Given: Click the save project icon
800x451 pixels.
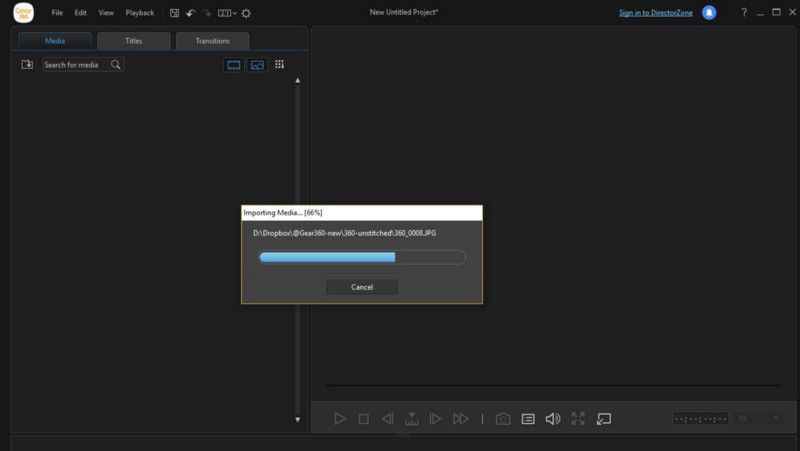Looking at the screenshot, I should [174, 13].
